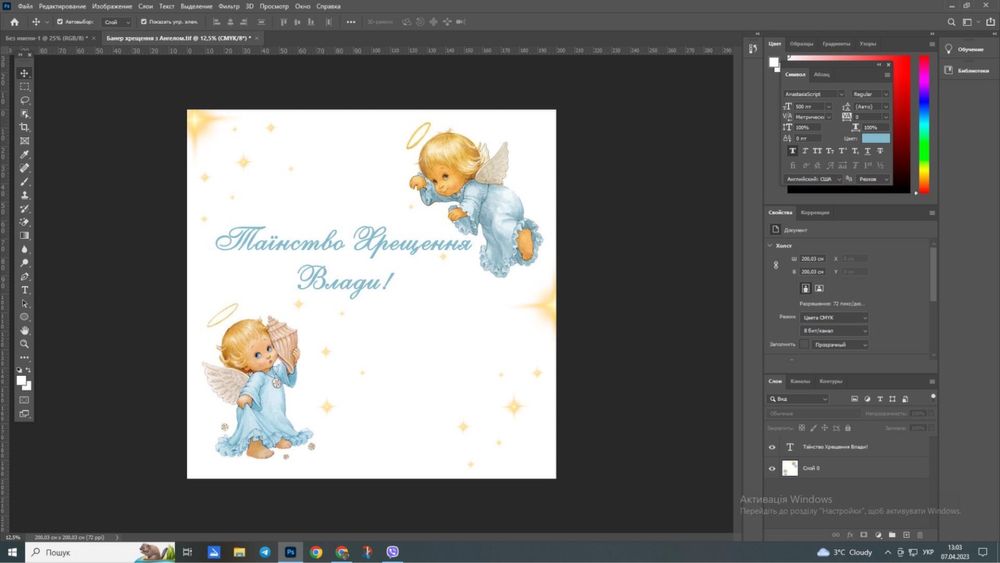Image resolution: width=1000 pixels, height=563 pixels.
Task: Open the Прозрачный fill dropdown
Action: (841, 344)
